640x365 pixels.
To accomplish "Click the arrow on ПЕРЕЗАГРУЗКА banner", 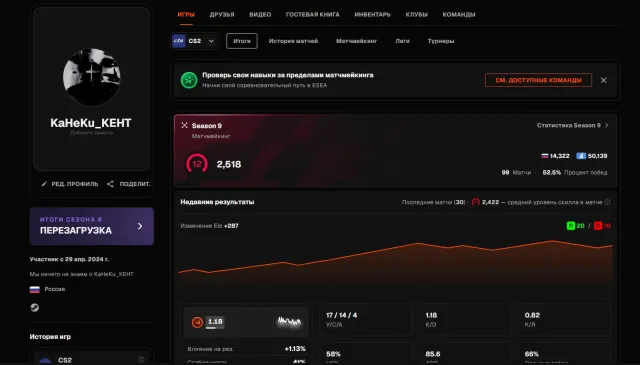I will click(x=140, y=226).
